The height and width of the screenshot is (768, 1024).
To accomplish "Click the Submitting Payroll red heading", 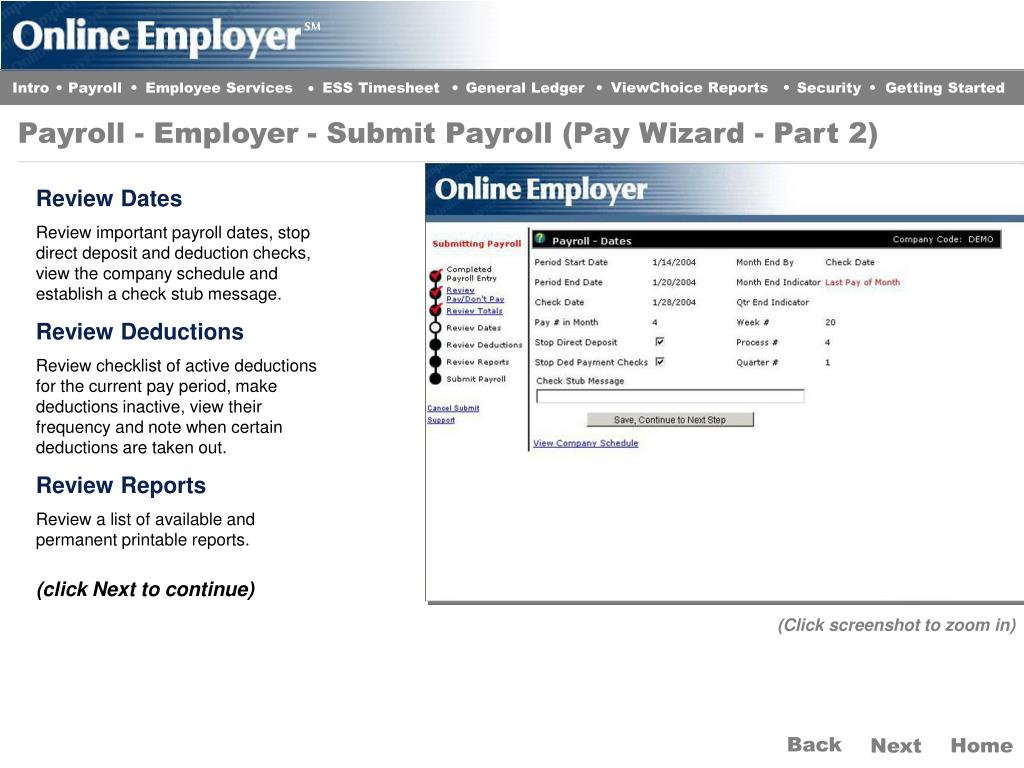I will click(477, 244).
